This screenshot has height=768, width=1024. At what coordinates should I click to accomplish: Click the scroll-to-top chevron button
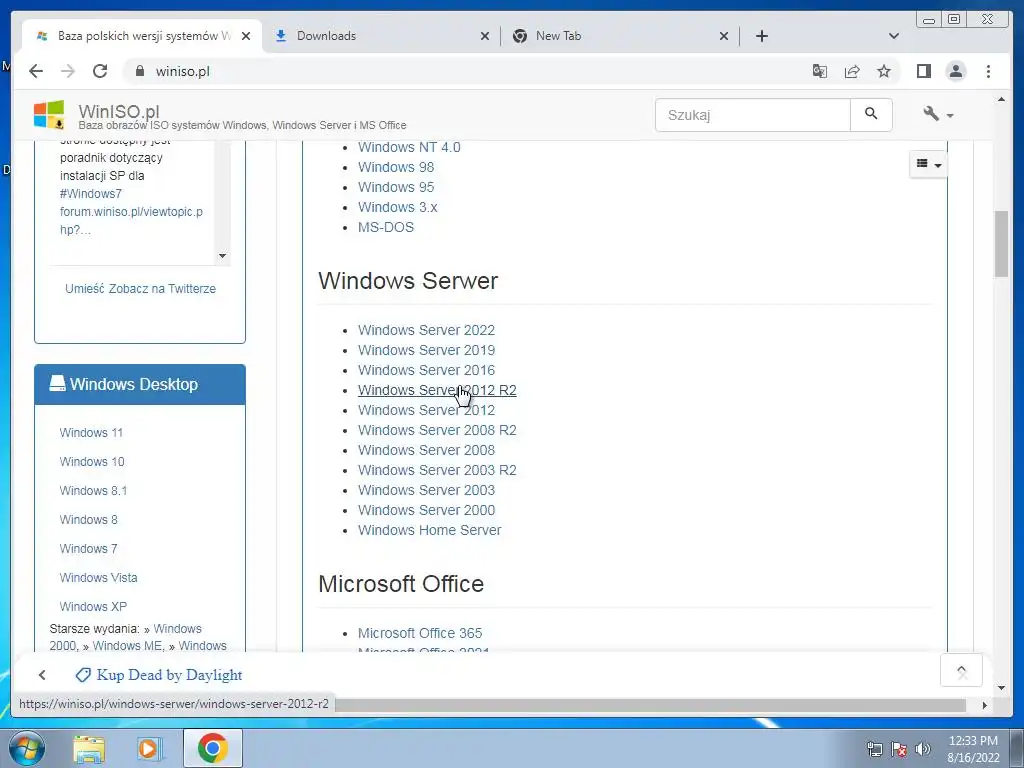pos(961,670)
